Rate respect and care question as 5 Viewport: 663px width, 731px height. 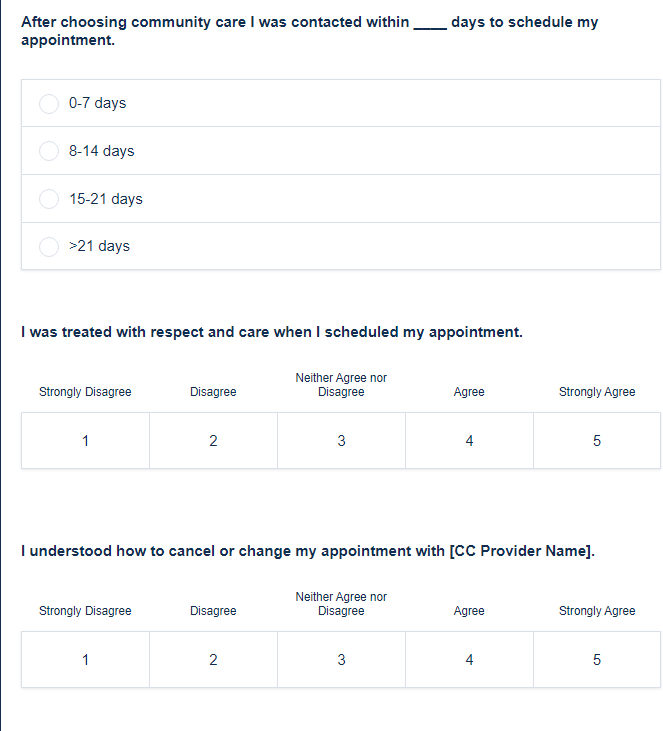tap(597, 441)
